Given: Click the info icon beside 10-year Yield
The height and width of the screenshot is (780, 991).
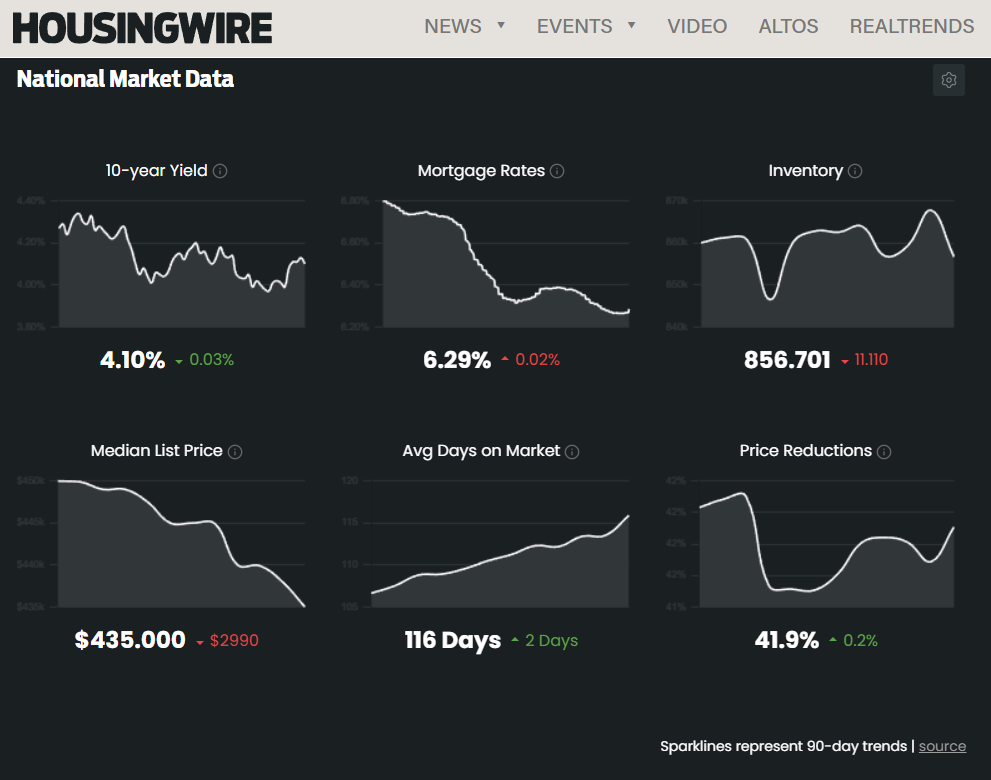Looking at the screenshot, I should coord(220,171).
